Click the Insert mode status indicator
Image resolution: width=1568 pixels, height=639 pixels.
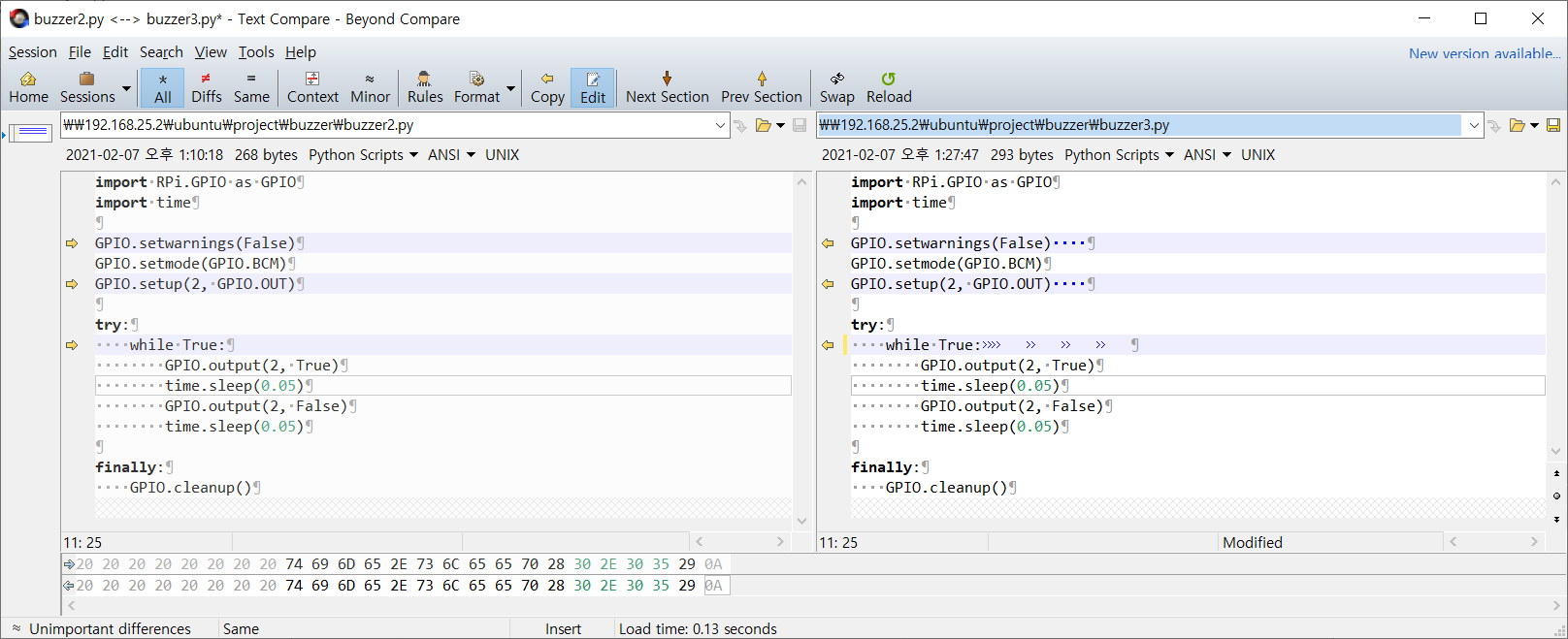(x=563, y=629)
